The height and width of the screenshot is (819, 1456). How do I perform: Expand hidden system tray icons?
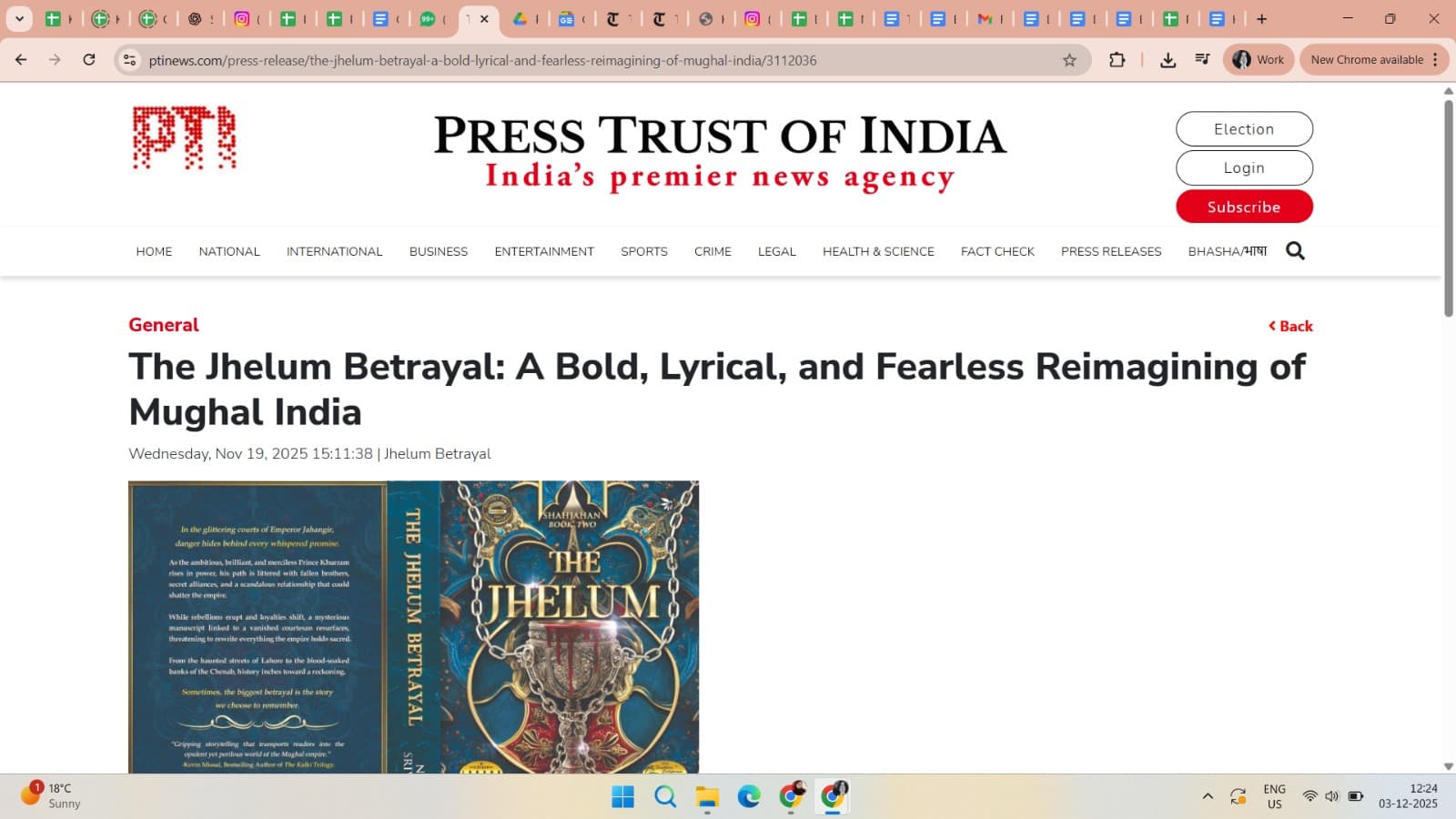pos(1208,796)
